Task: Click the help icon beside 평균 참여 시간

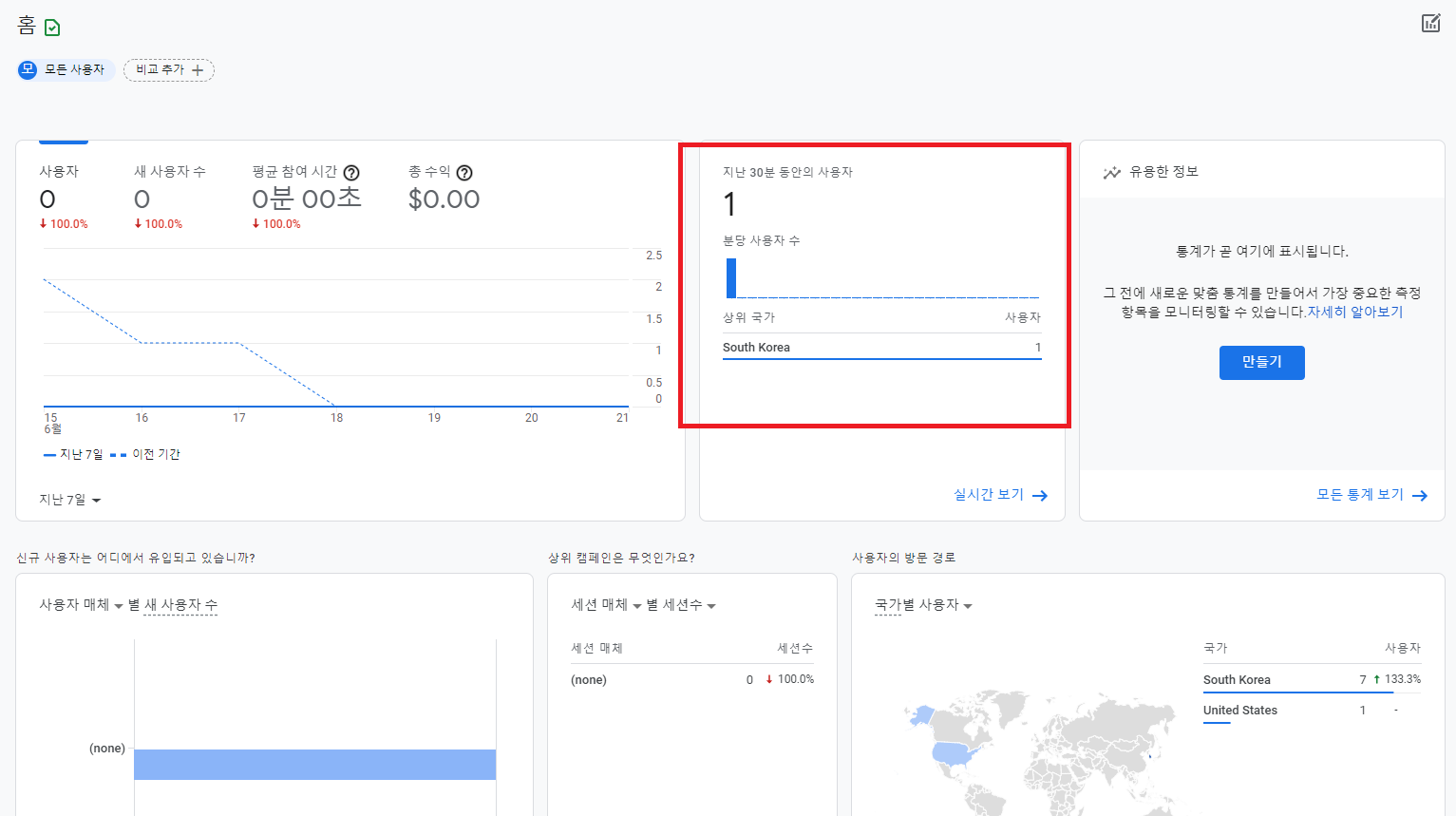Action: (x=351, y=173)
